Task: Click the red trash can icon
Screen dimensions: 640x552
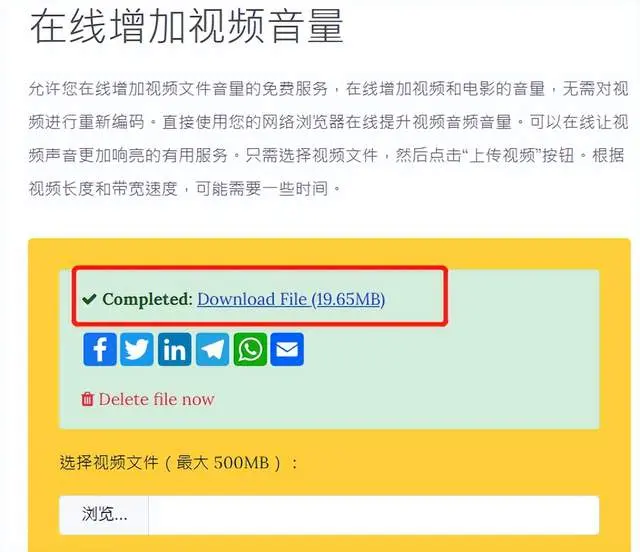Action: (x=87, y=399)
